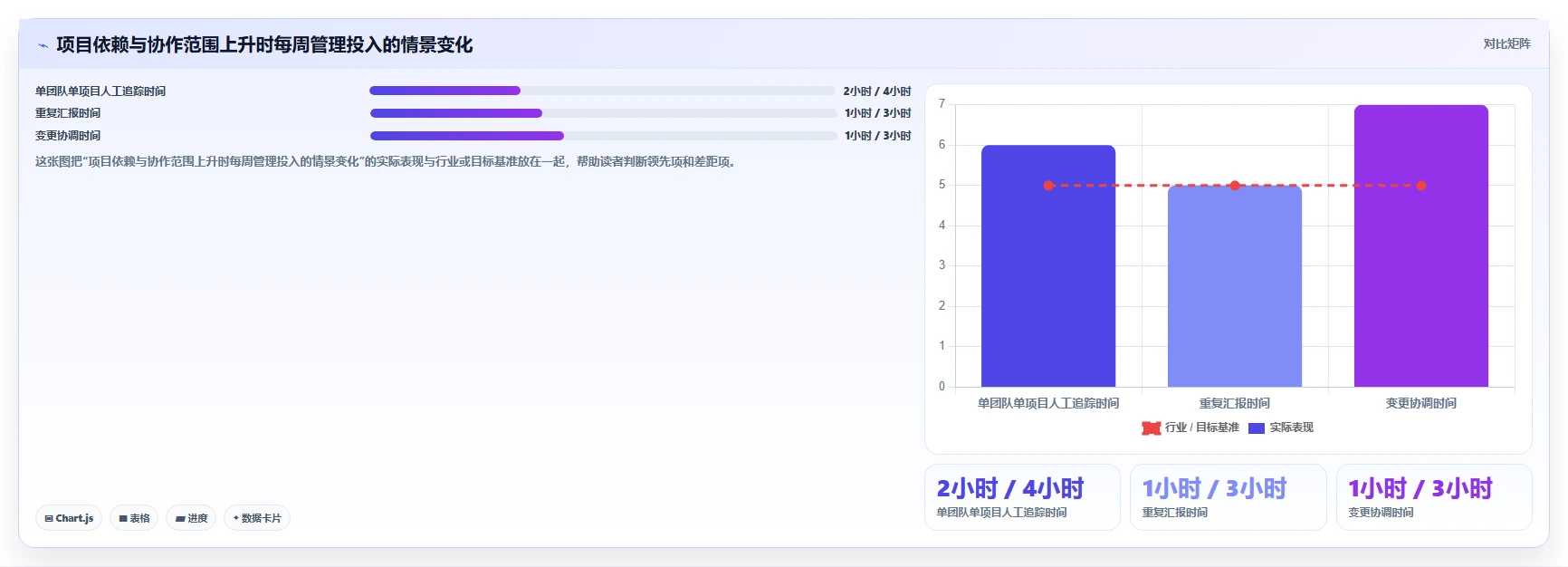Image resolution: width=1568 pixels, height=567 pixels.
Task: Click 1小时 / 3小时 value in 变更协调时间 row
Action: (878, 136)
